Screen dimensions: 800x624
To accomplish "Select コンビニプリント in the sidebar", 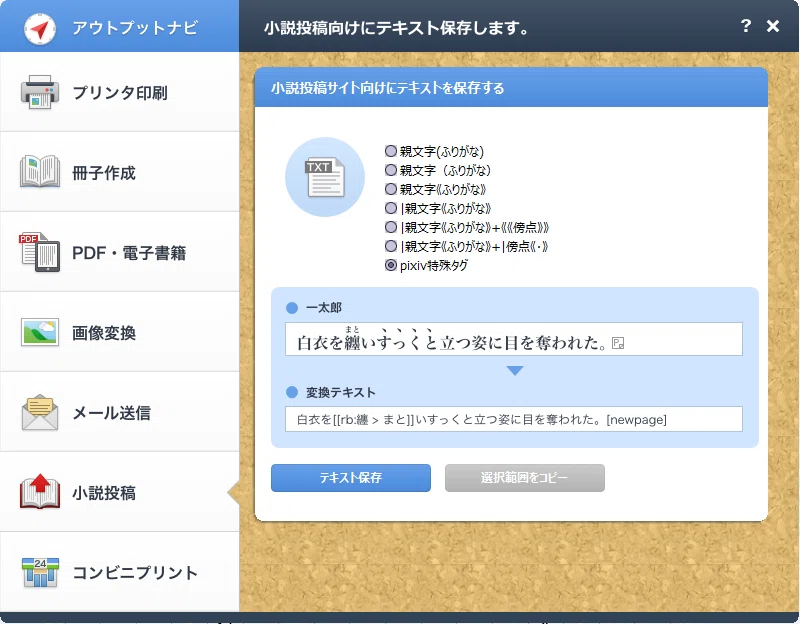I will tap(119, 572).
